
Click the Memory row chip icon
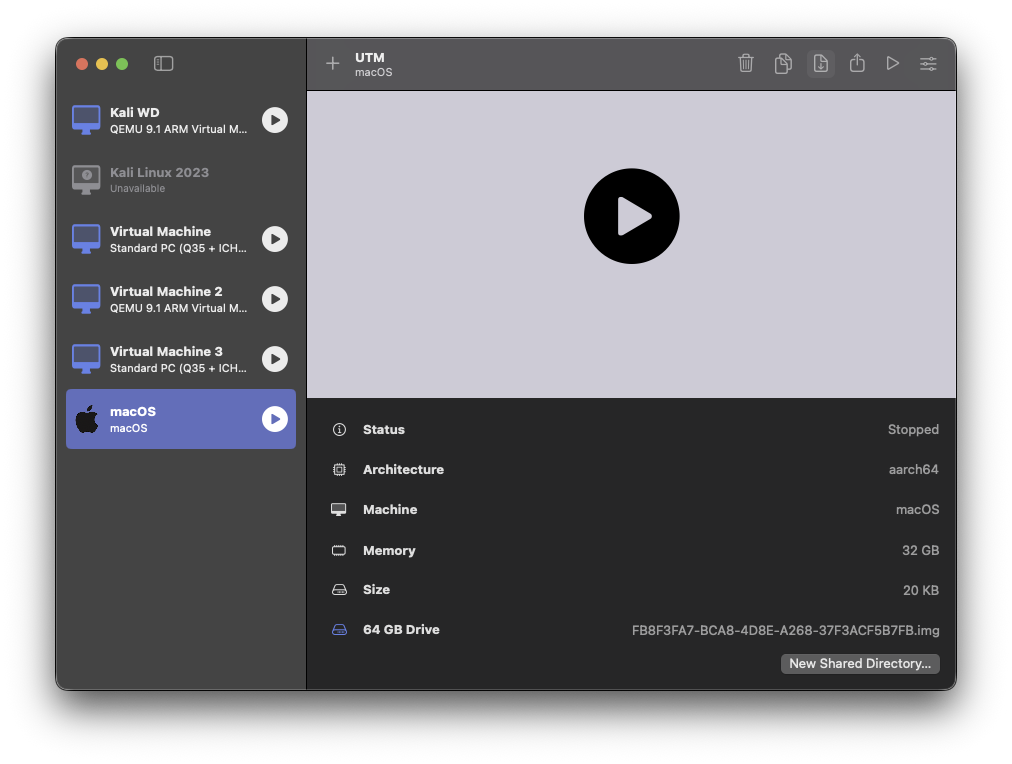[339, 551]
